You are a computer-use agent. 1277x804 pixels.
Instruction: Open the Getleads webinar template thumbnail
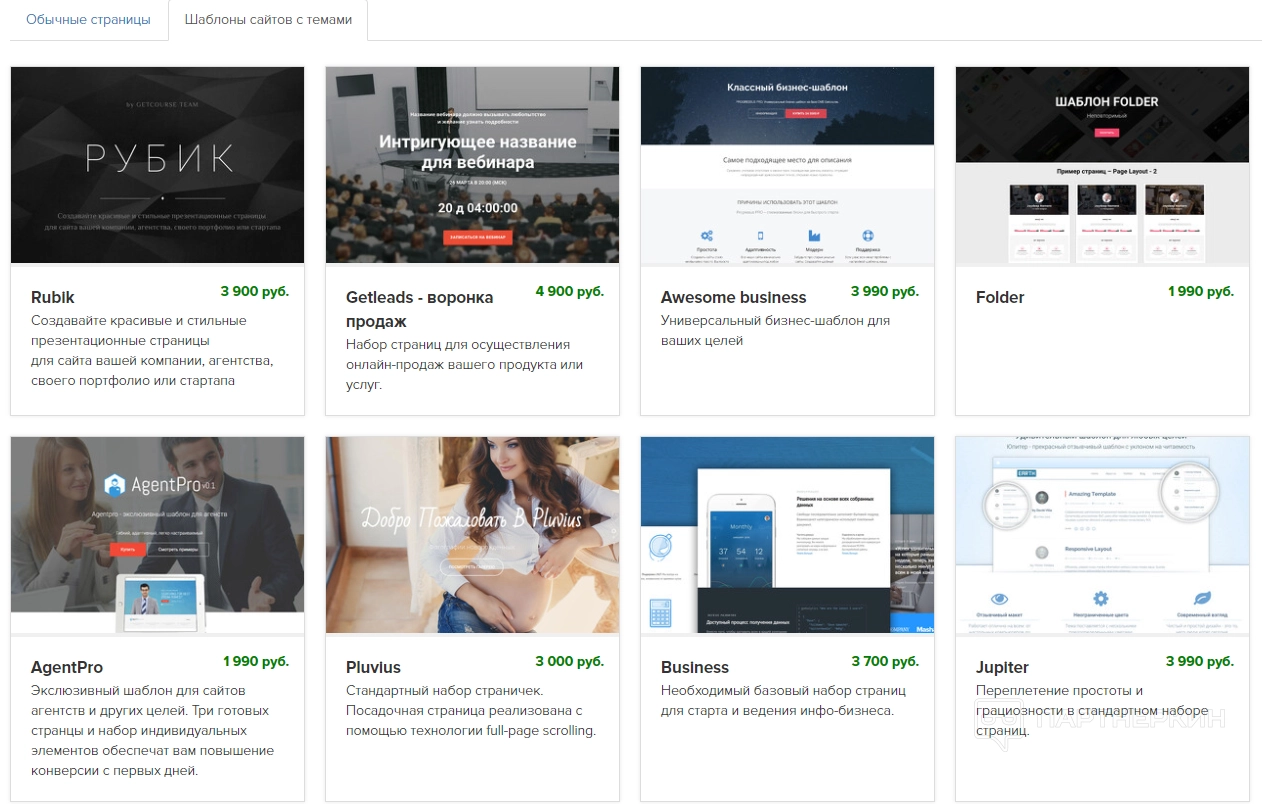pyautogui.click(x=472, y=165)
